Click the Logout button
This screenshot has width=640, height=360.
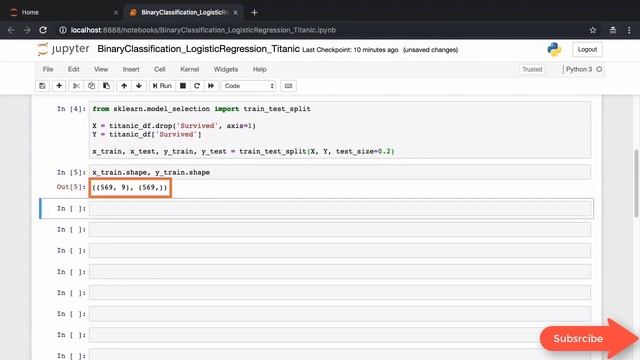587,49
